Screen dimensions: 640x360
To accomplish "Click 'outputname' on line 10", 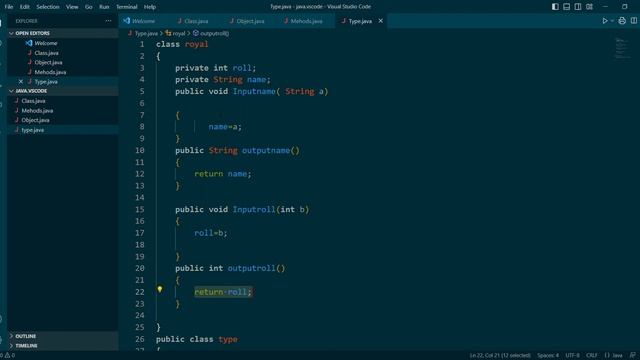I will [266, 151].
